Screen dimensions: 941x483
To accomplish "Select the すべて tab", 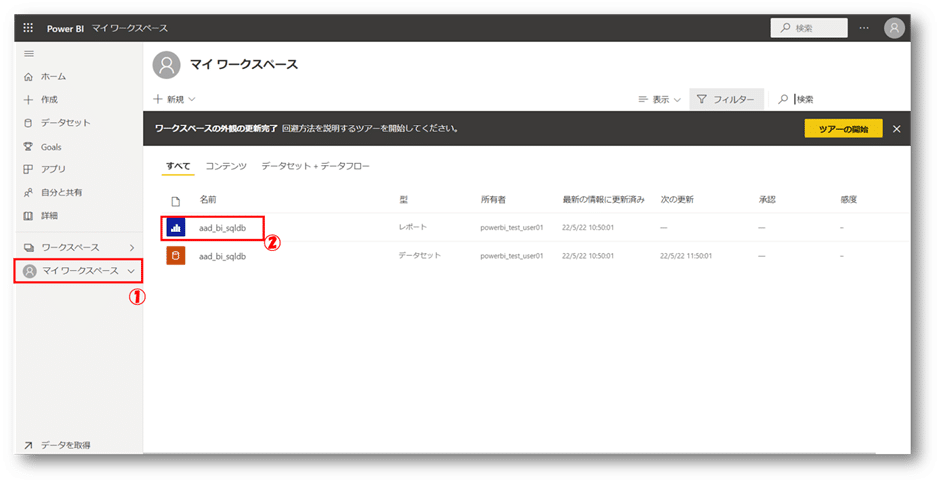I will tap(178, 166).
